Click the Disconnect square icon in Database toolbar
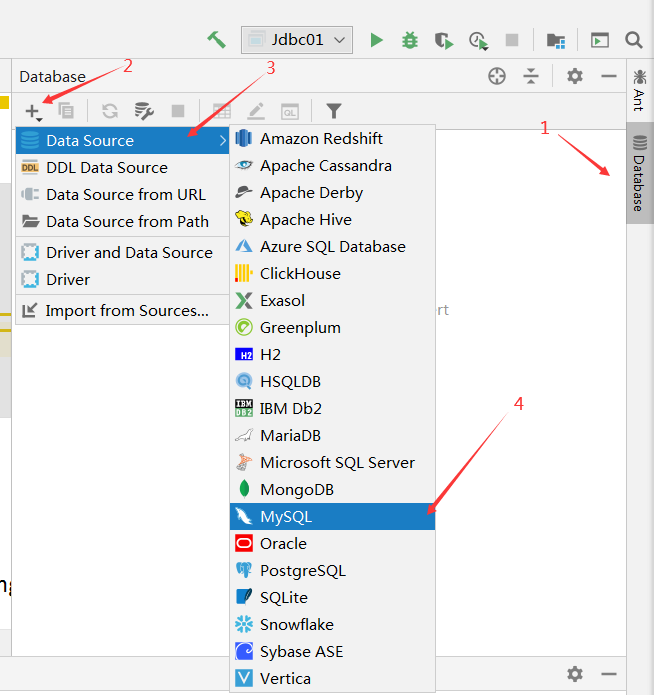The width and height of the screenshot is (654, 695). click(178, 111)
